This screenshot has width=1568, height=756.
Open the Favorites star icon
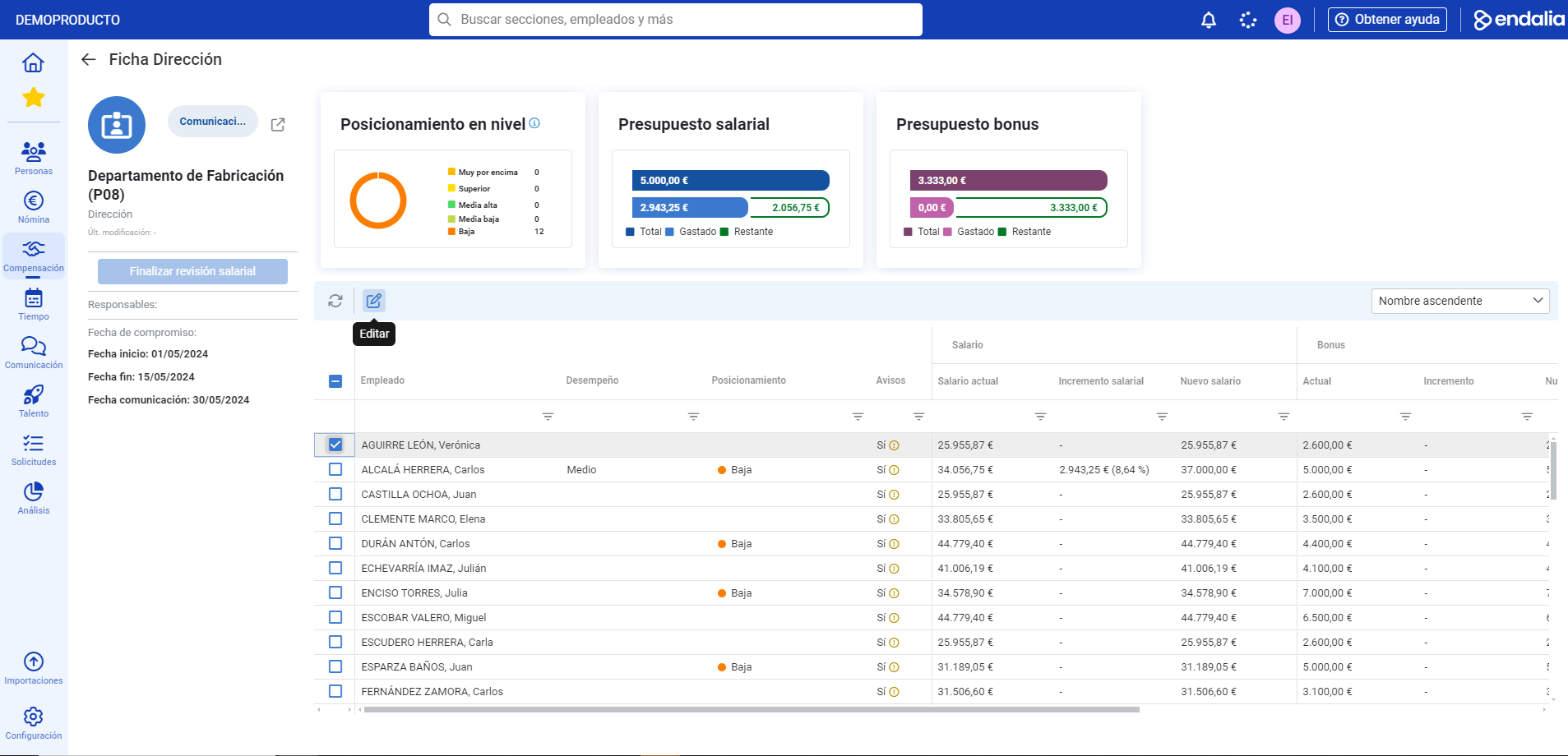tap(34, 98)
